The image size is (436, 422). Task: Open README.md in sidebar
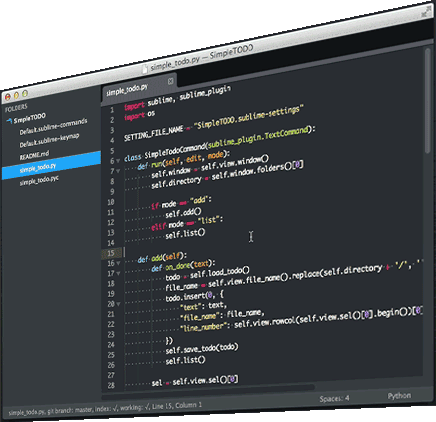pyautogui.click(x=34, y=155)
